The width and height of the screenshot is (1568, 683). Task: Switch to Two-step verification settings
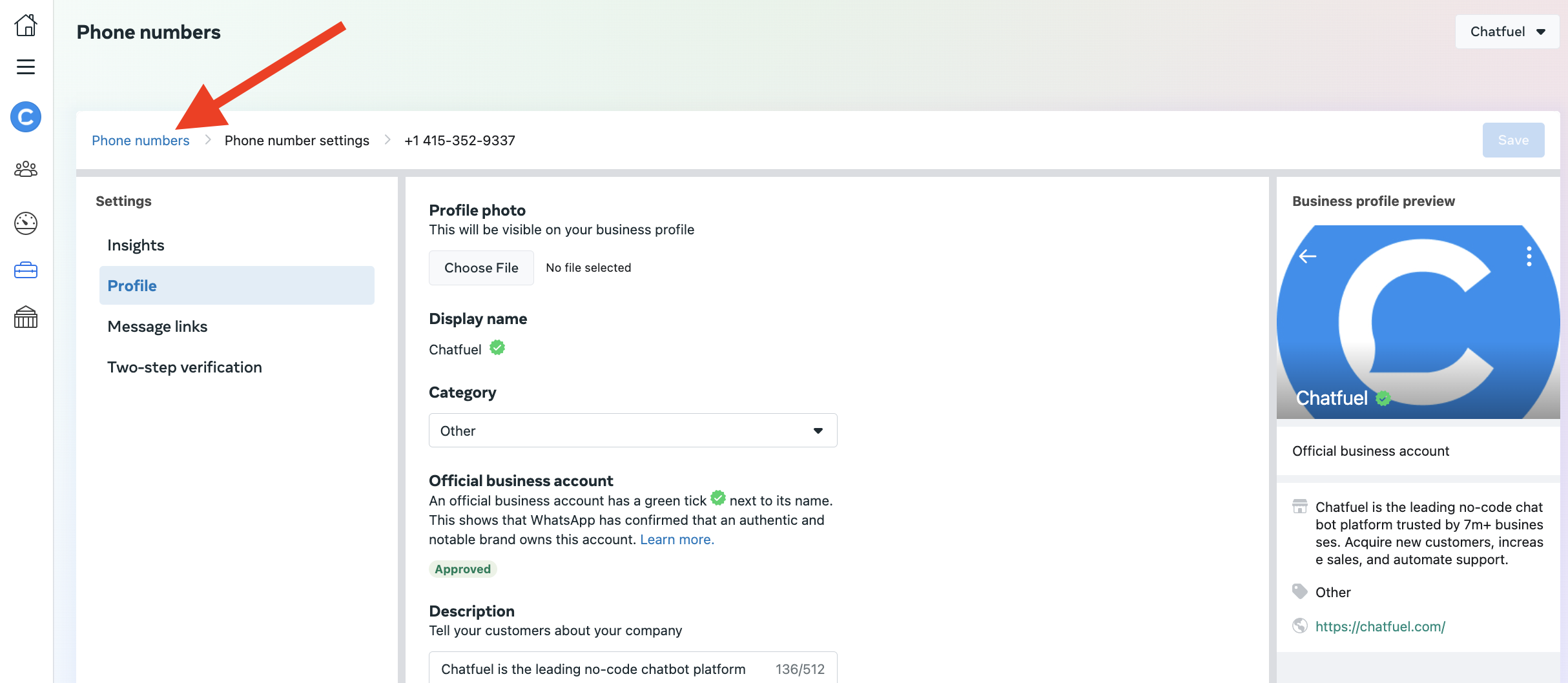(x=184, y=367)
